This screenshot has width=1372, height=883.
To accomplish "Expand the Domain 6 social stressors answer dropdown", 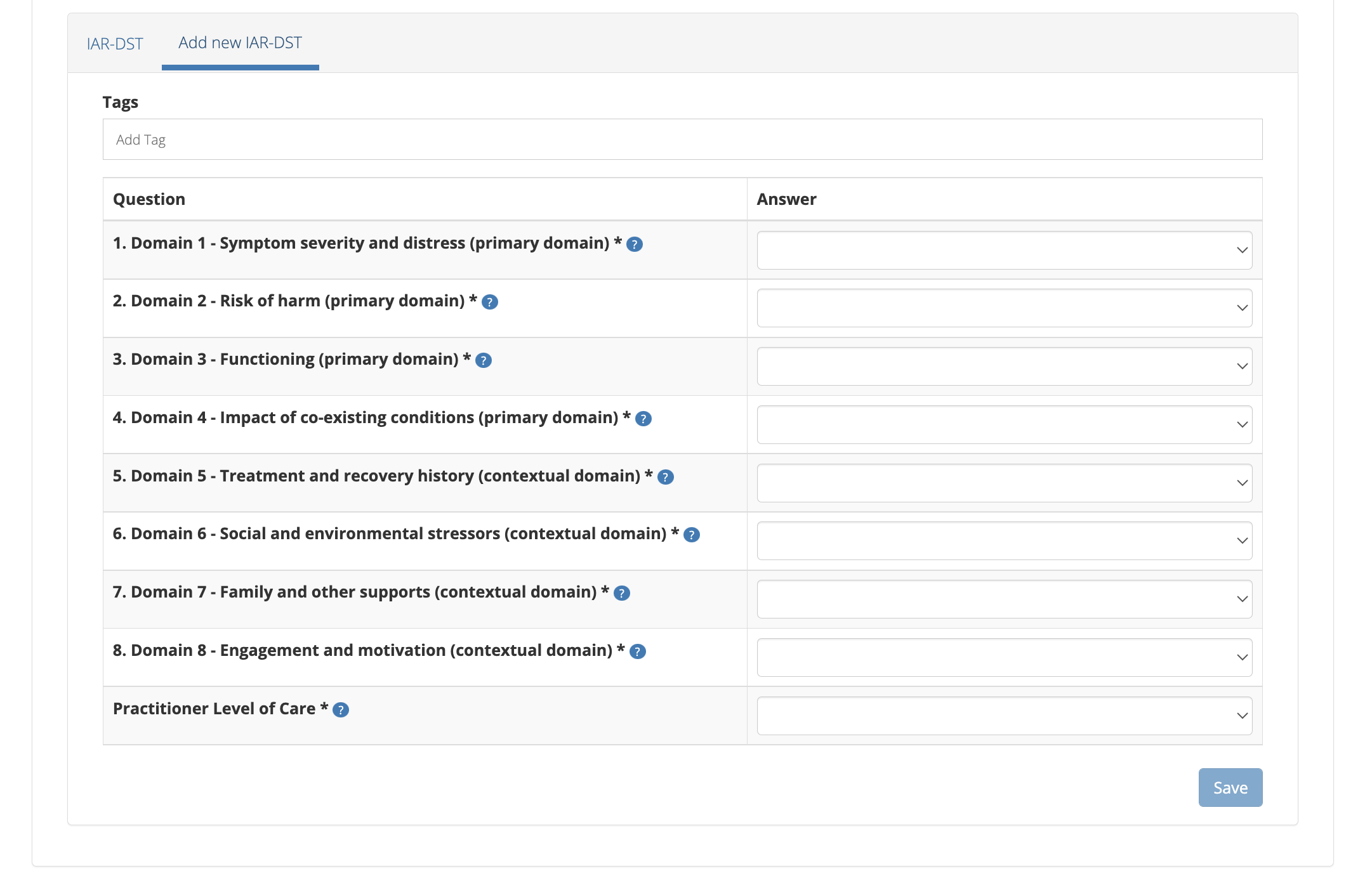I will pos(1005,540).
